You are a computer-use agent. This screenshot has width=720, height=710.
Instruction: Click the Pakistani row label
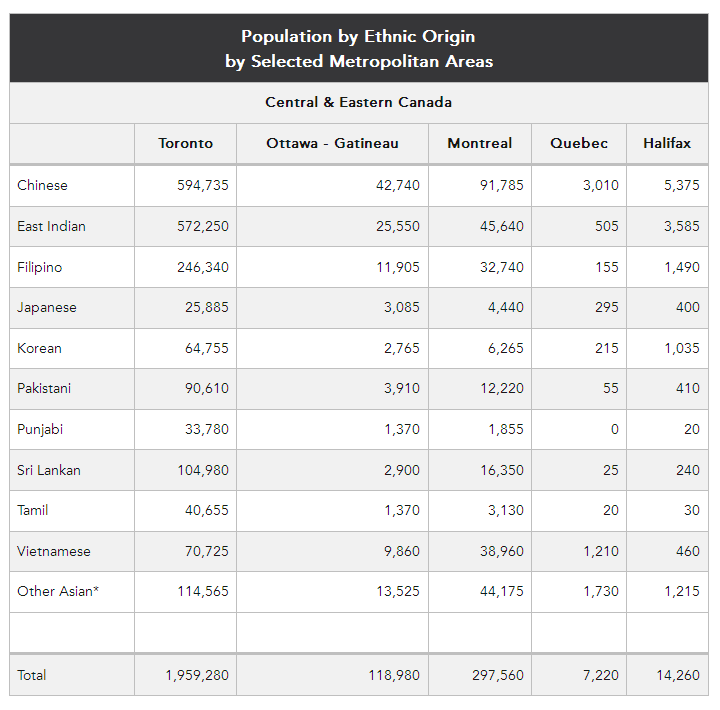44,388
